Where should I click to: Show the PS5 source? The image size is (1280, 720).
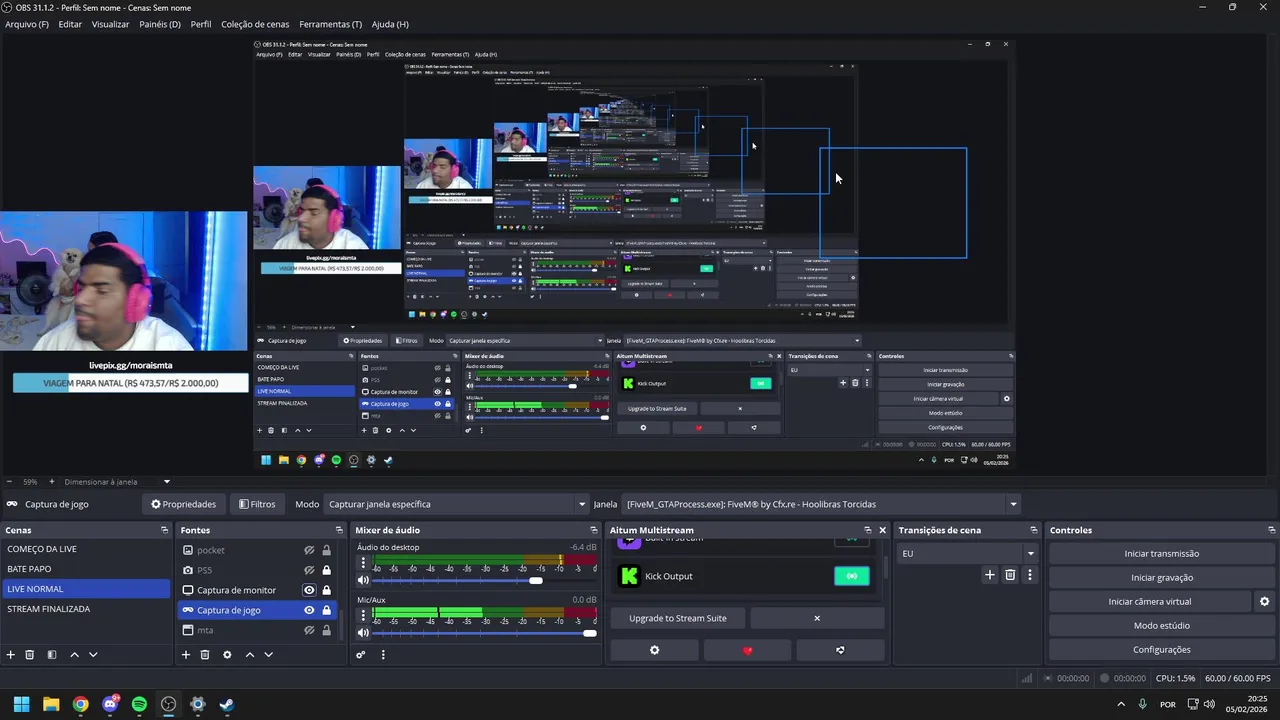[x=309, y=570]
